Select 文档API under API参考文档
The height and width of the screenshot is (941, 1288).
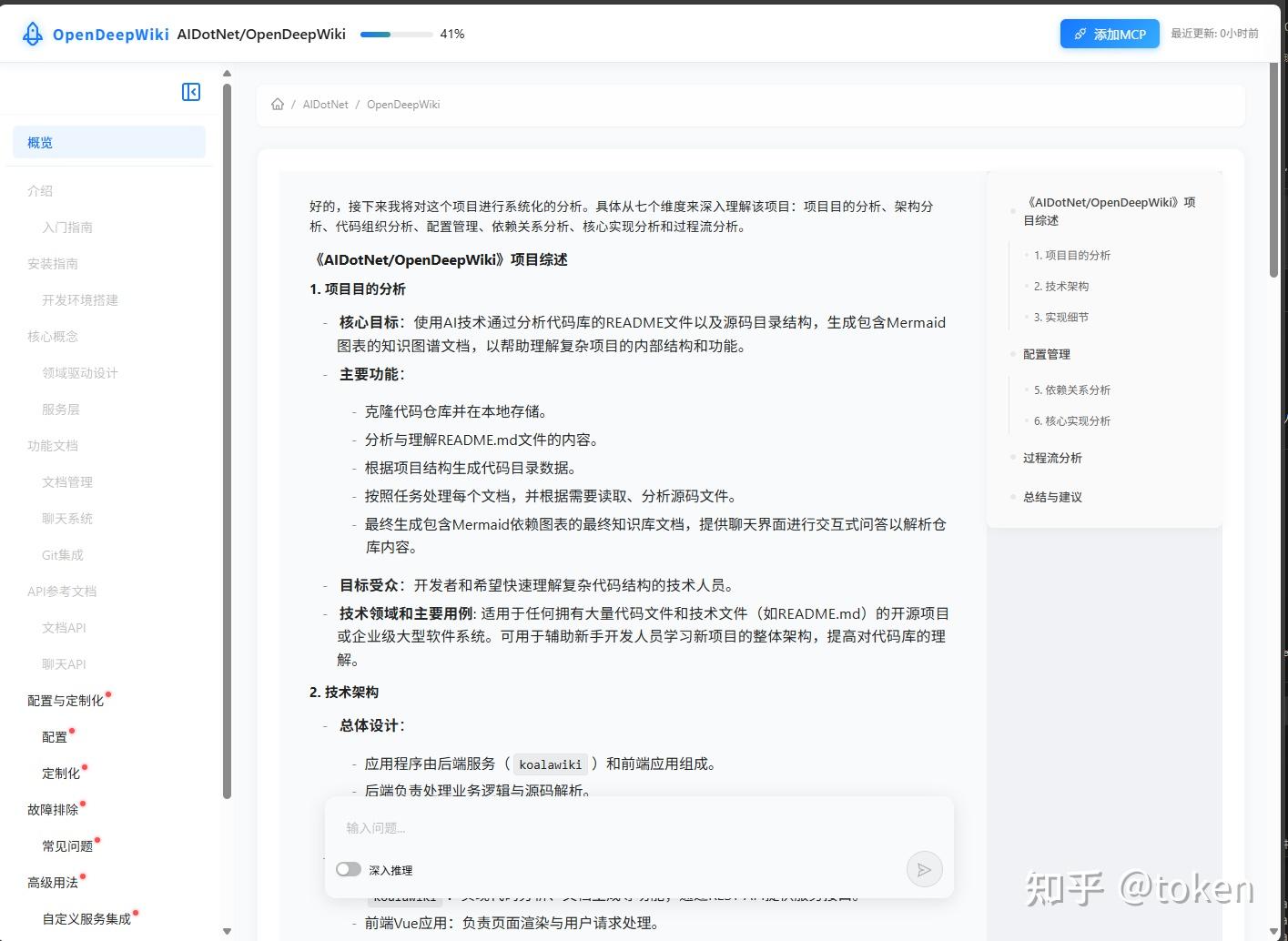(63, 627)
